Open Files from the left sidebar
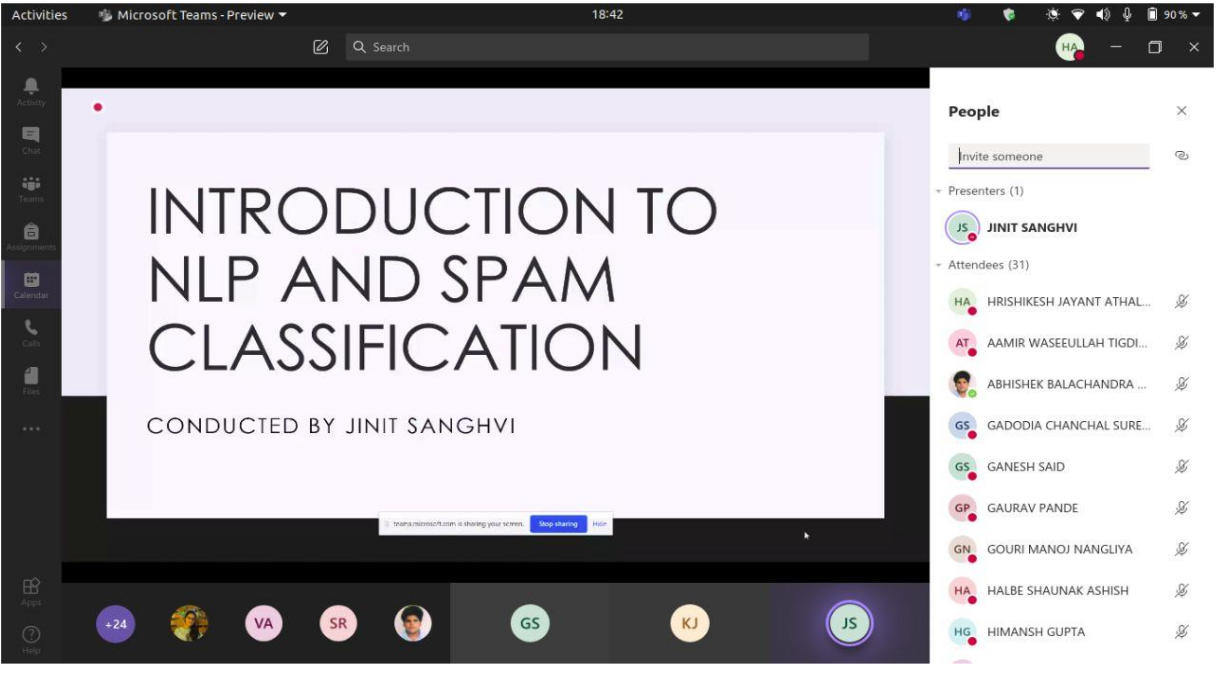This screenshot has height=674, width=1218. (x=31, y=379)
